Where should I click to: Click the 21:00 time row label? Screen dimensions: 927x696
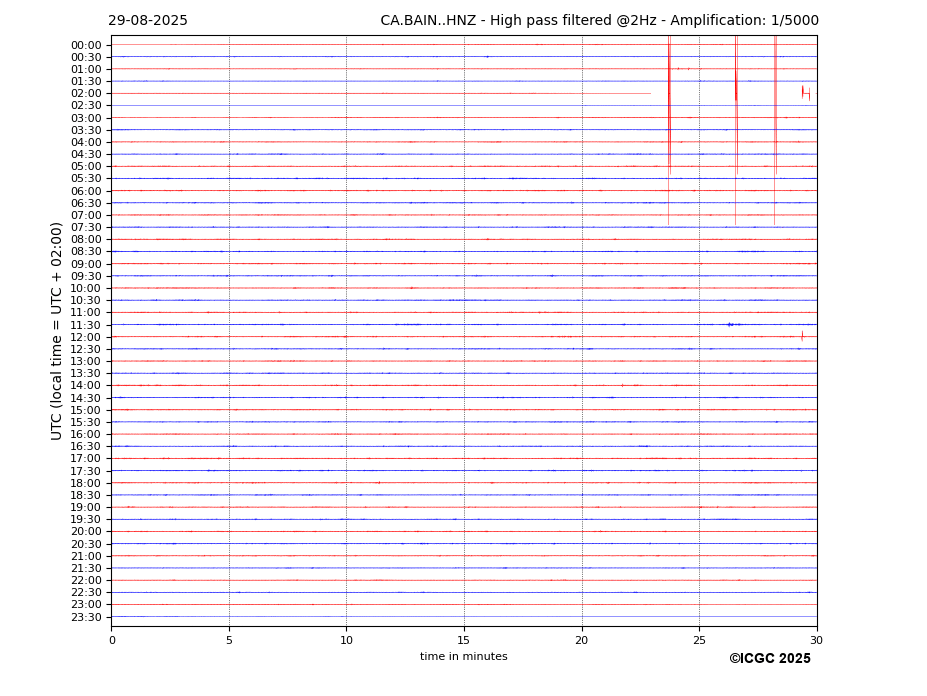[86, 556]
